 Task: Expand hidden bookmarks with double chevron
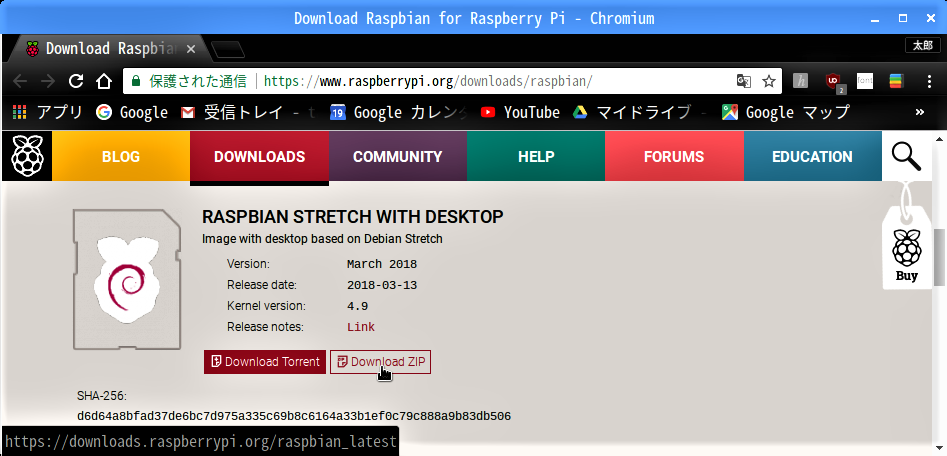(920, 112)
